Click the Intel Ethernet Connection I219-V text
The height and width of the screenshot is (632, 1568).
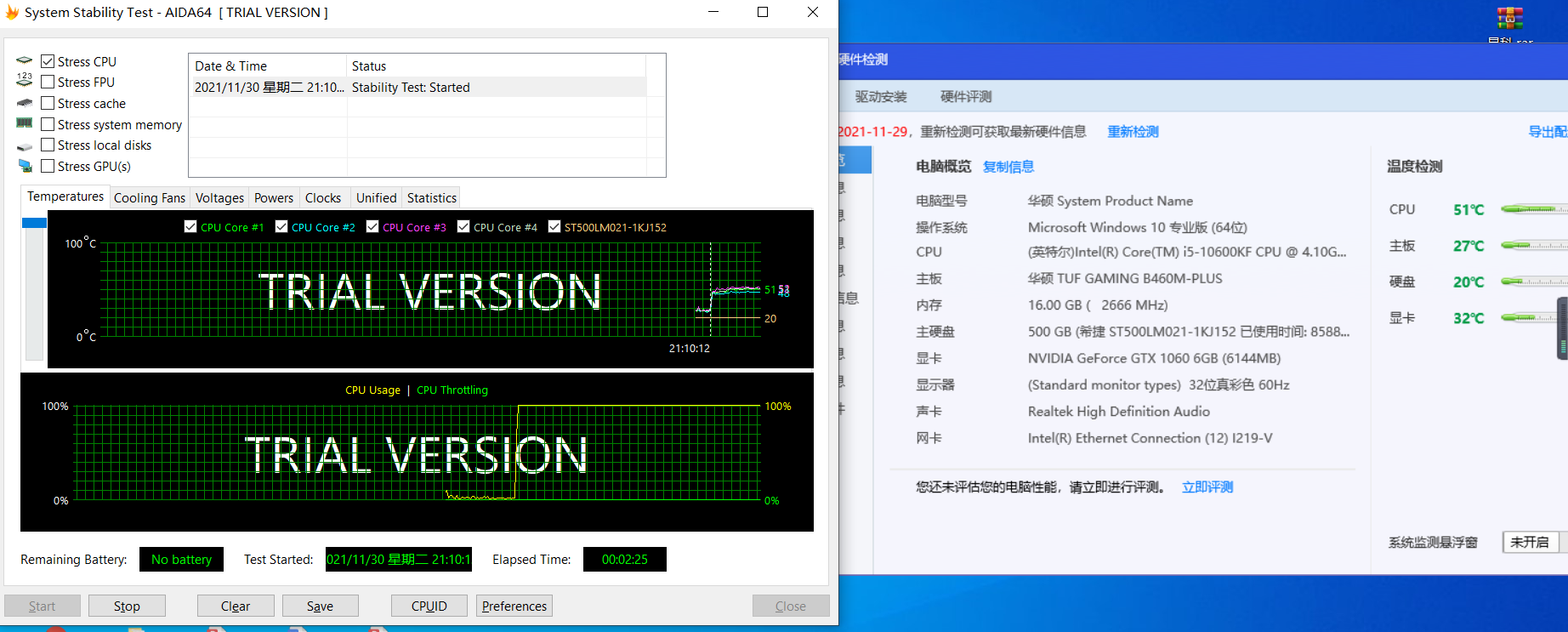pyautogui.click(x=1150, y=439)
